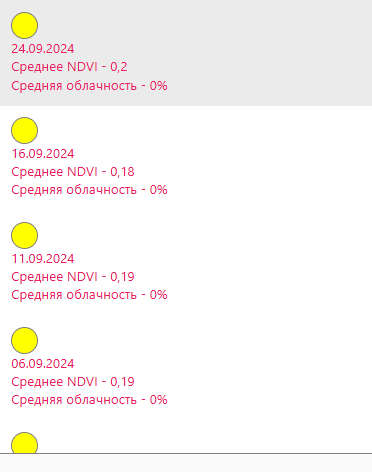
Task: Click yellow circle above 11.09.2024
Action: point(24,235)
